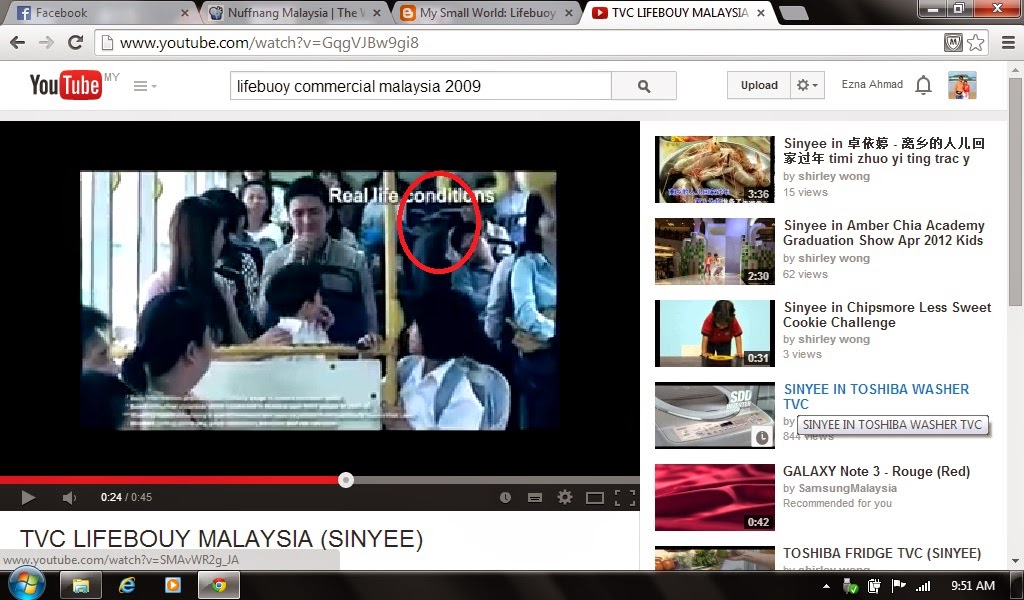This screenshot has width=1024, height=600.
Task: Click the Ezna Ahmad username
Action: click(x=872, y=84)
